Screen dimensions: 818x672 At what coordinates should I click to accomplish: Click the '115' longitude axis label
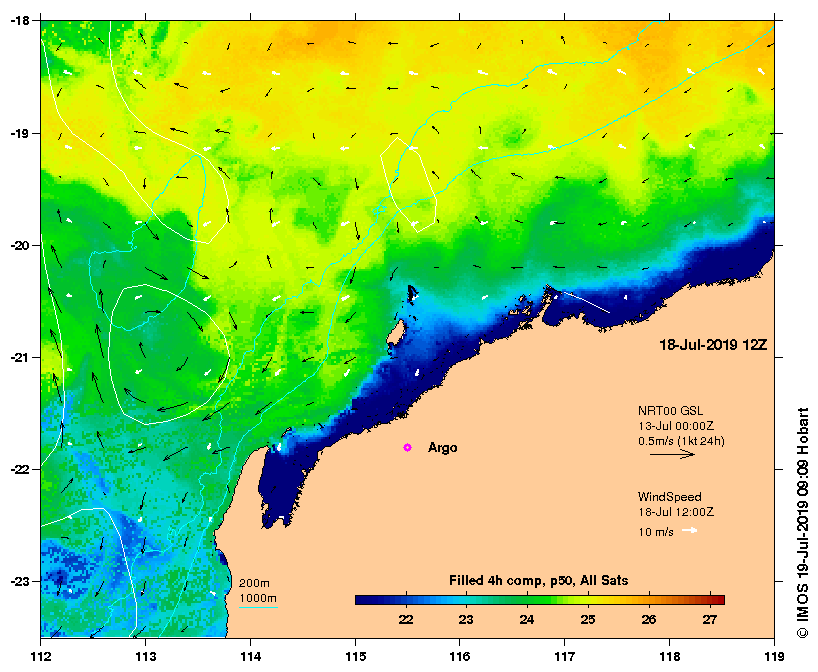[x=355, y=657]
